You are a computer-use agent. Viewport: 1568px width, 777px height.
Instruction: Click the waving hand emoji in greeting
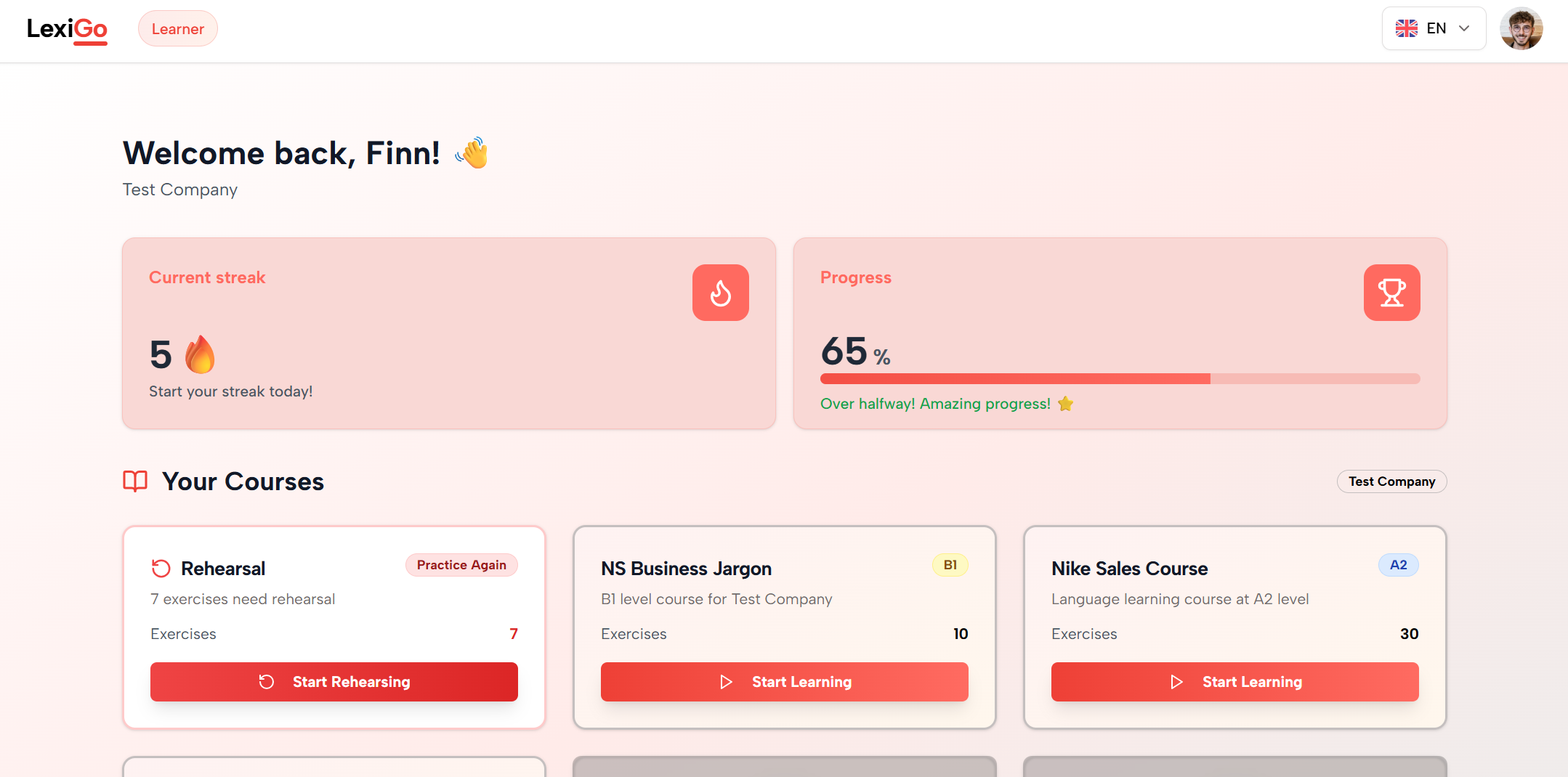point(472,153)
